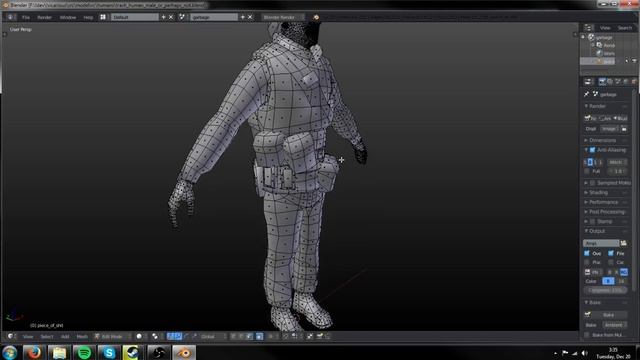Open the Blender Render engine dropdown
The height and width of the screenshot is (360, 640).
point(282,17)
